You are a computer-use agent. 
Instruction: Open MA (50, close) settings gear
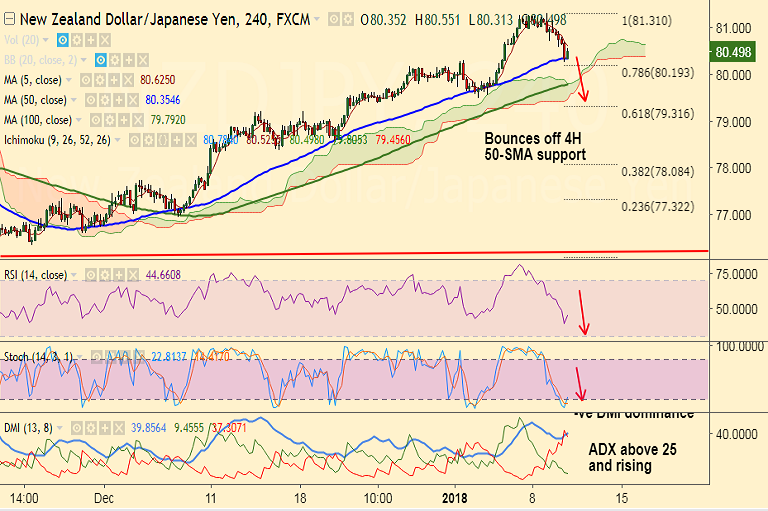point(105,100)
